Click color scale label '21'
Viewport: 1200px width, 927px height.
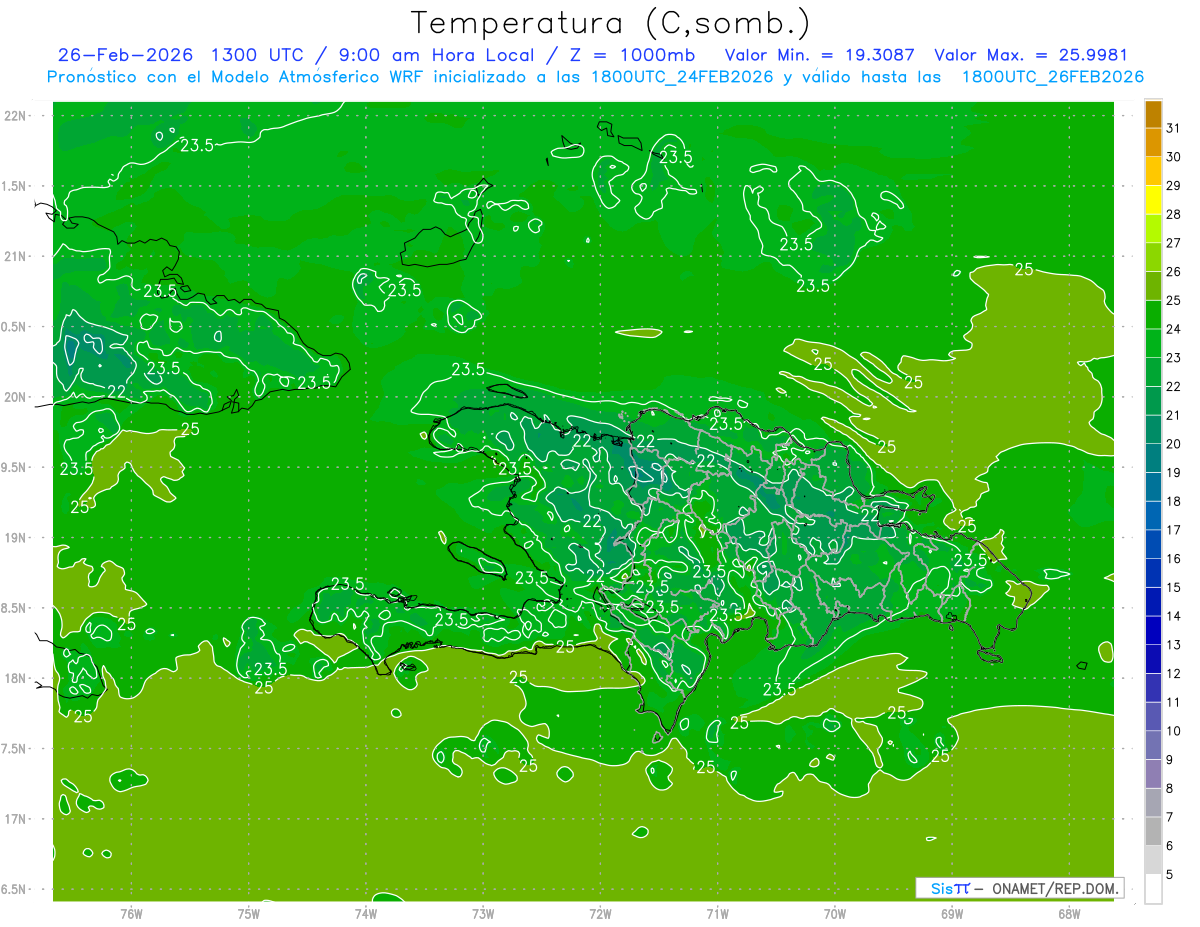[1174, 415]
